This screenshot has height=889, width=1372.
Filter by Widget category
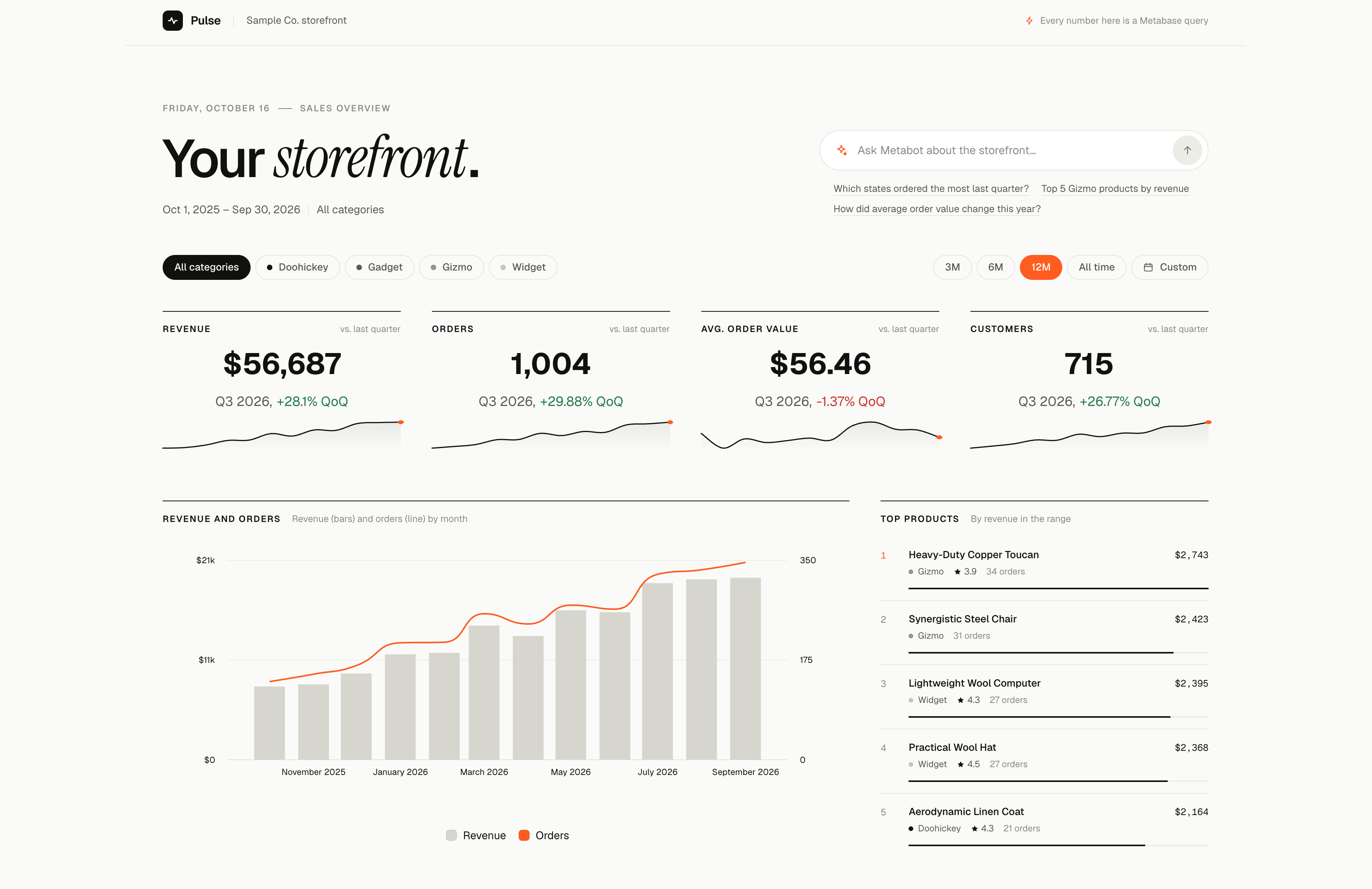click(x=523, y=267)
